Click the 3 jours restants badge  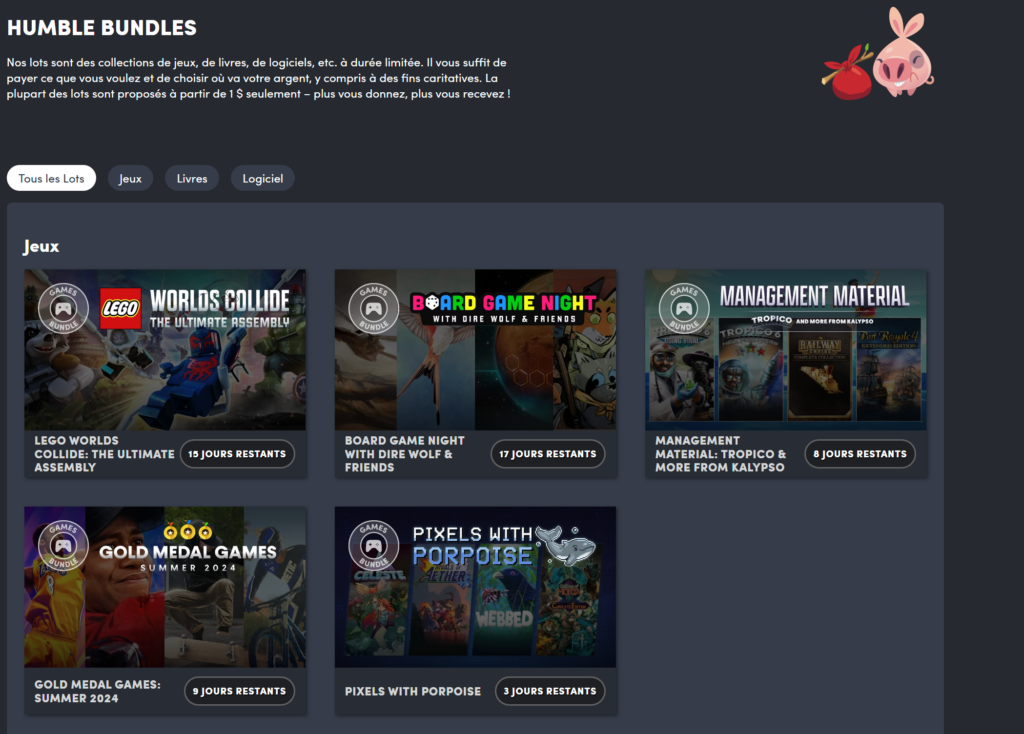550,691
